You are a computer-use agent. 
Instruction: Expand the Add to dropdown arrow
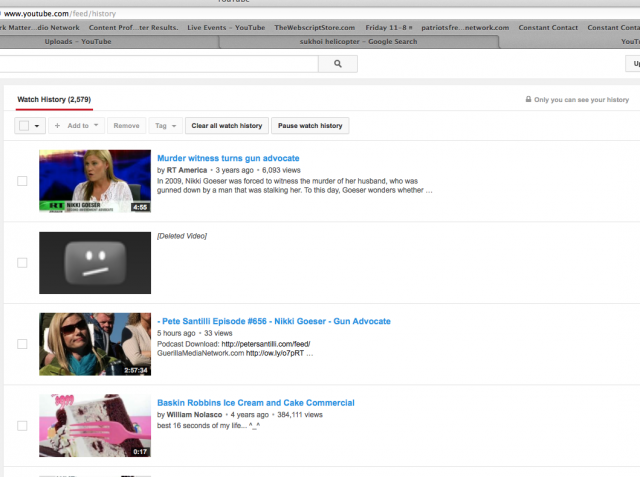tap(96, 125)
